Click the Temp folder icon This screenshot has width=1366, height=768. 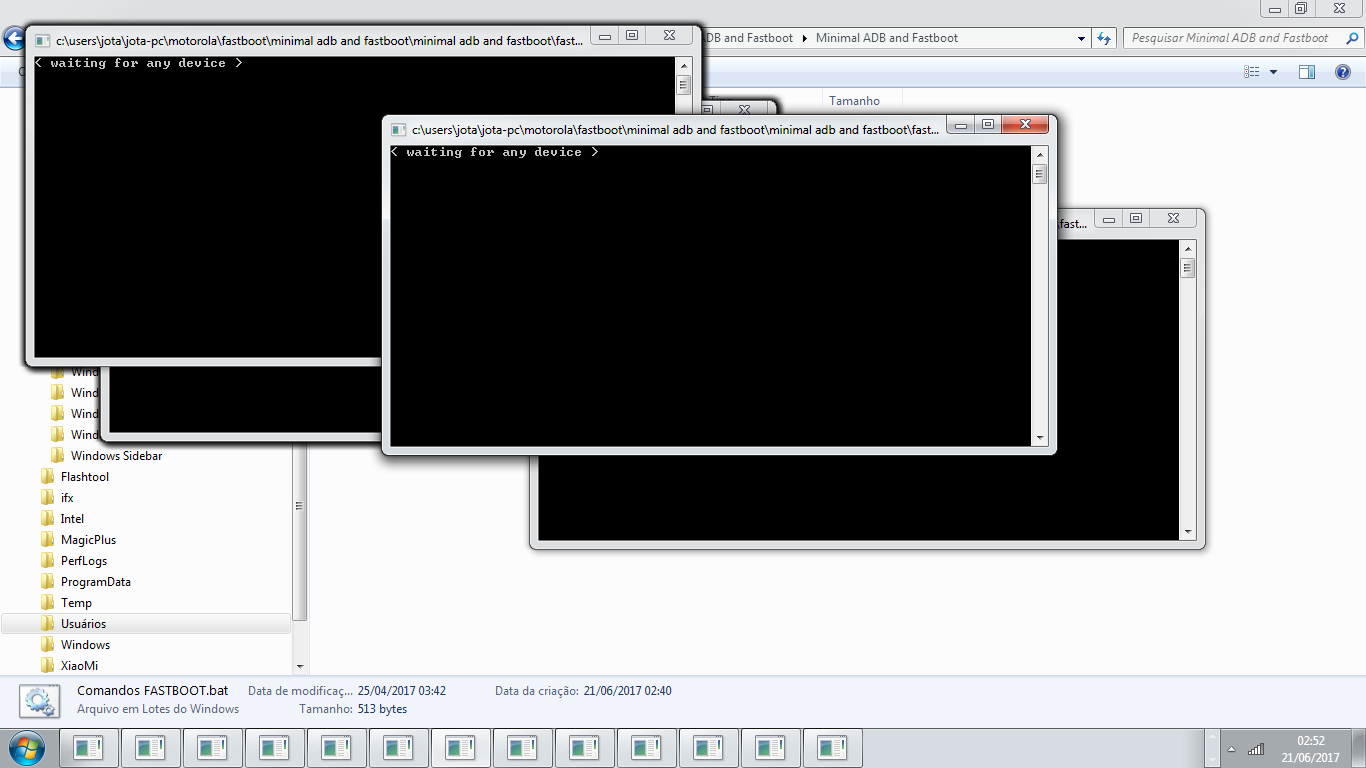click(48, 603)
